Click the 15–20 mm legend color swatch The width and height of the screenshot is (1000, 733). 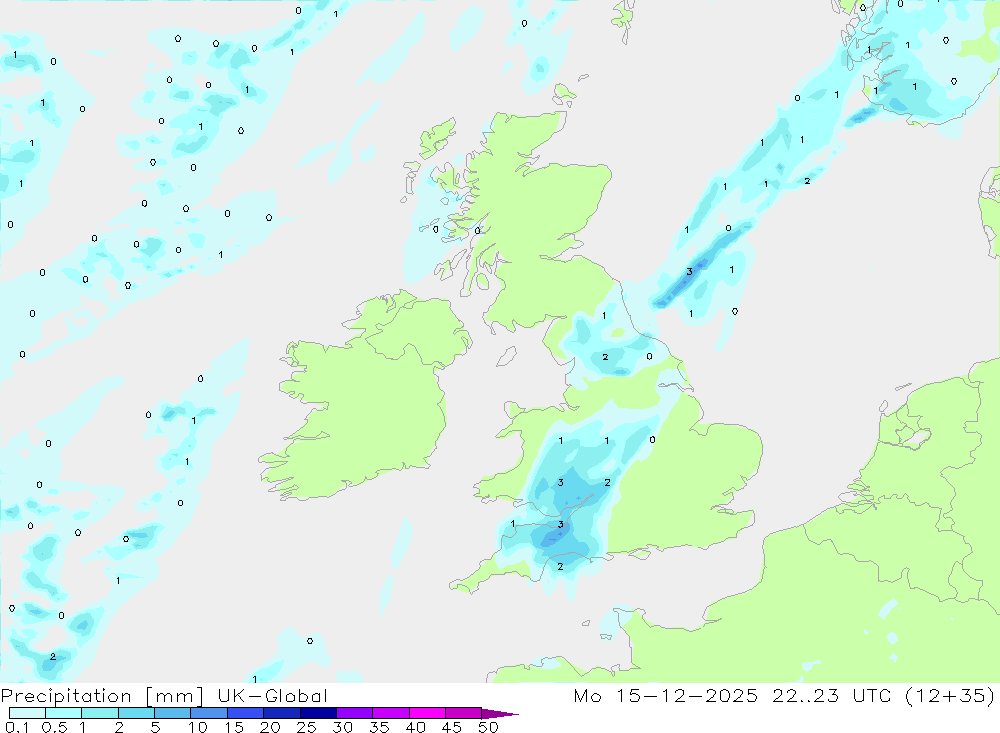click(x=246, y=713)
